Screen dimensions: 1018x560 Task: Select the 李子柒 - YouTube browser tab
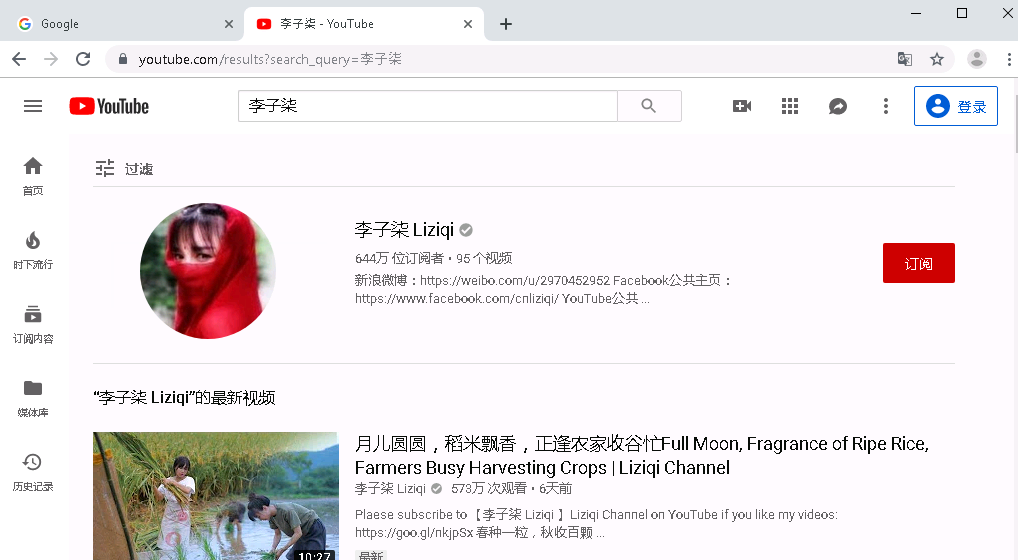point(364,24)
